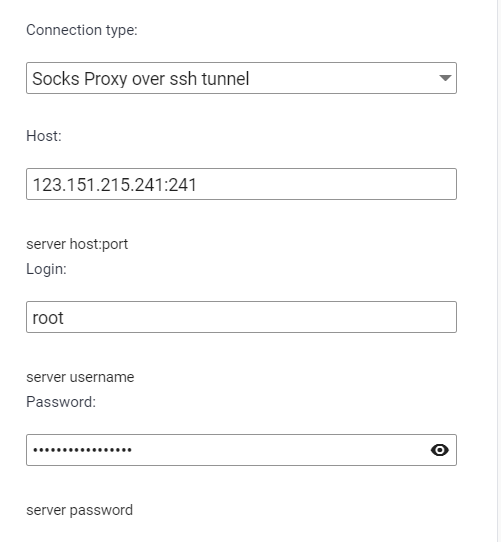
Task: Open the Socks Proxy over ssh tunnel combo box
Action: [x=241, y=78]
